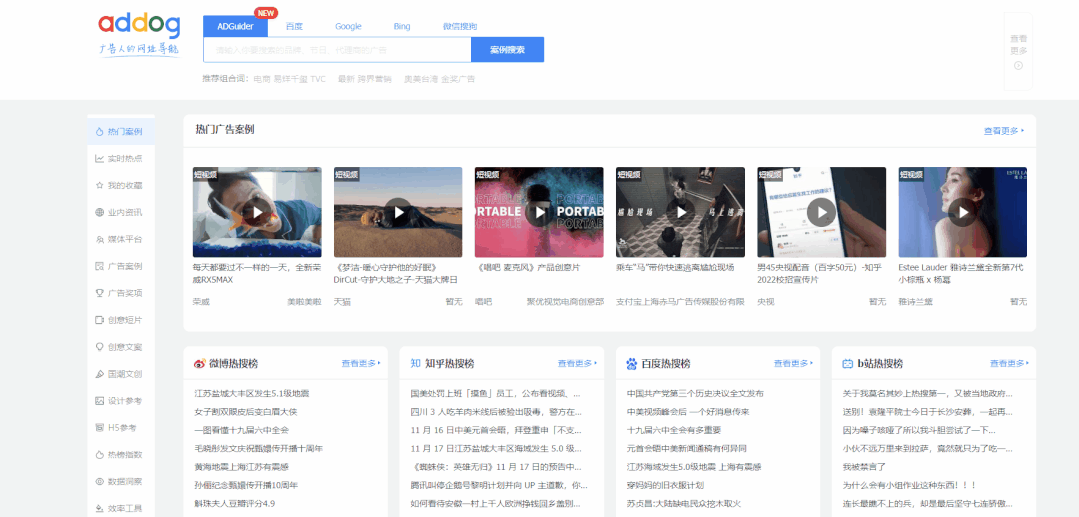
Task: Switch to the Bing search tab
Action: pyautogui.click(x=402, y=26)
